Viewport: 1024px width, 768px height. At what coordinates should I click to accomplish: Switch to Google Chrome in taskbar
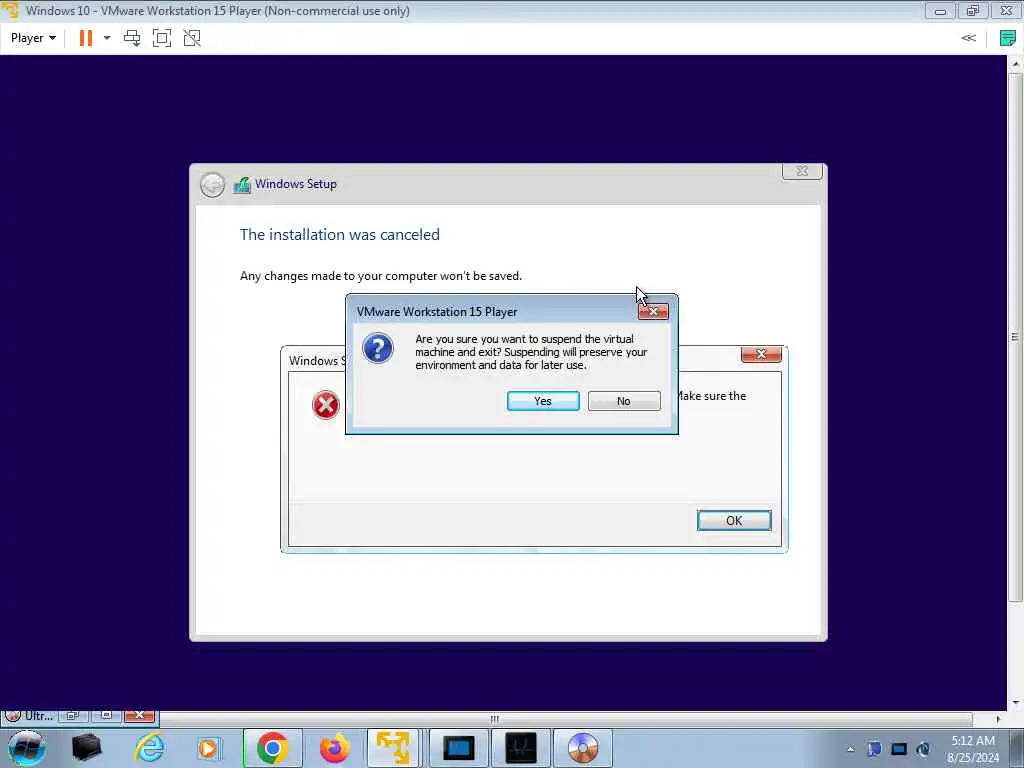click(x=272, y=748)
